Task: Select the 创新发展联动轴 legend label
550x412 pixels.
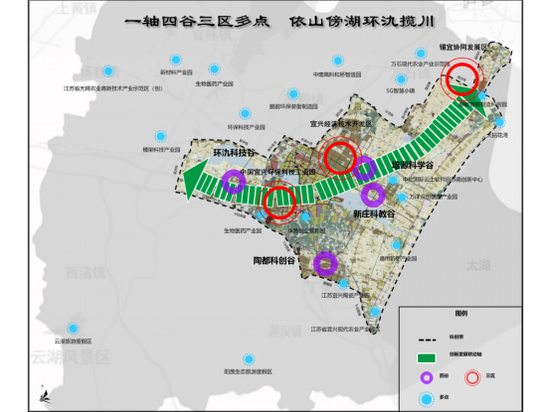Action: click(465, 354)
